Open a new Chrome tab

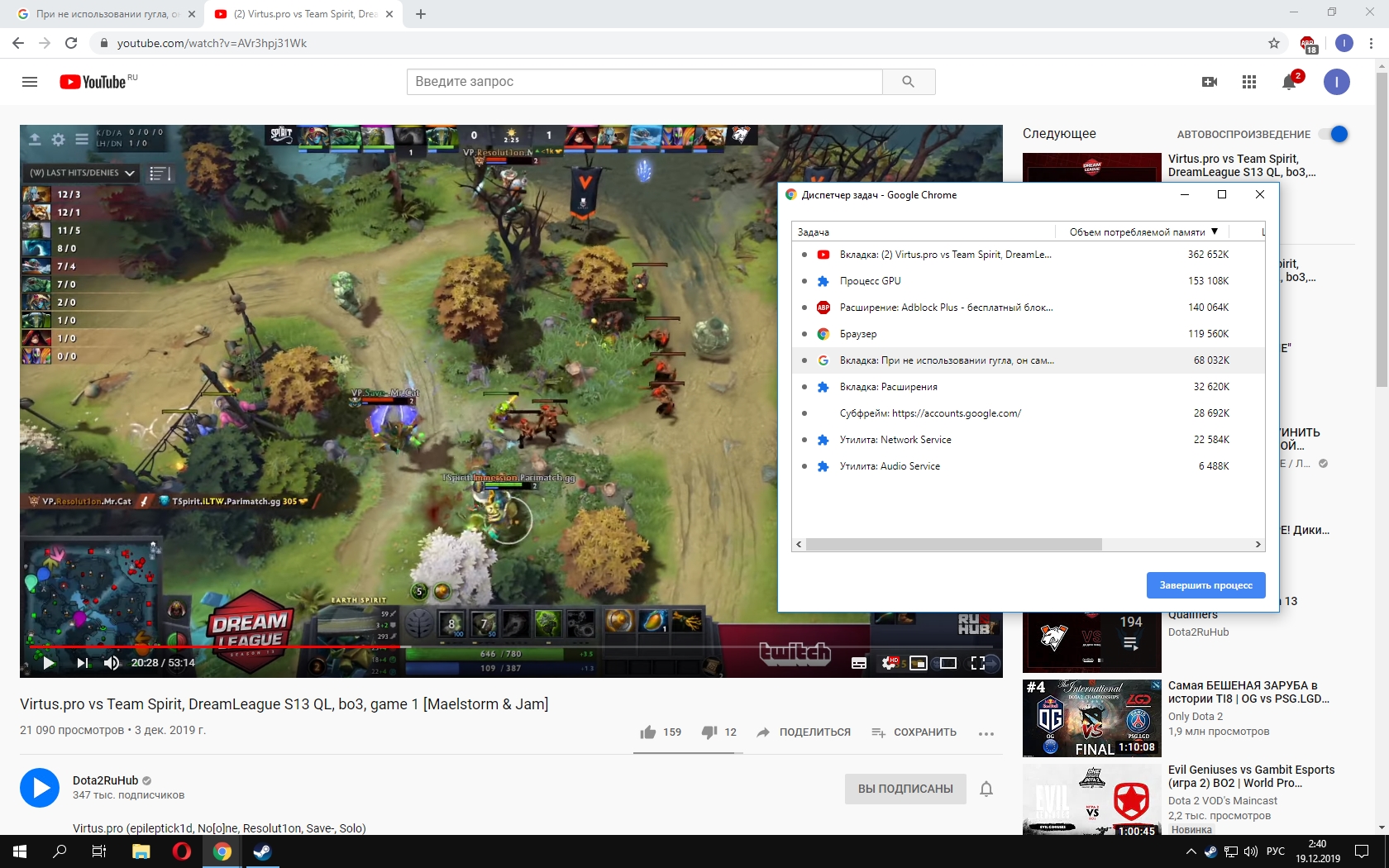[x=421, y=14]
